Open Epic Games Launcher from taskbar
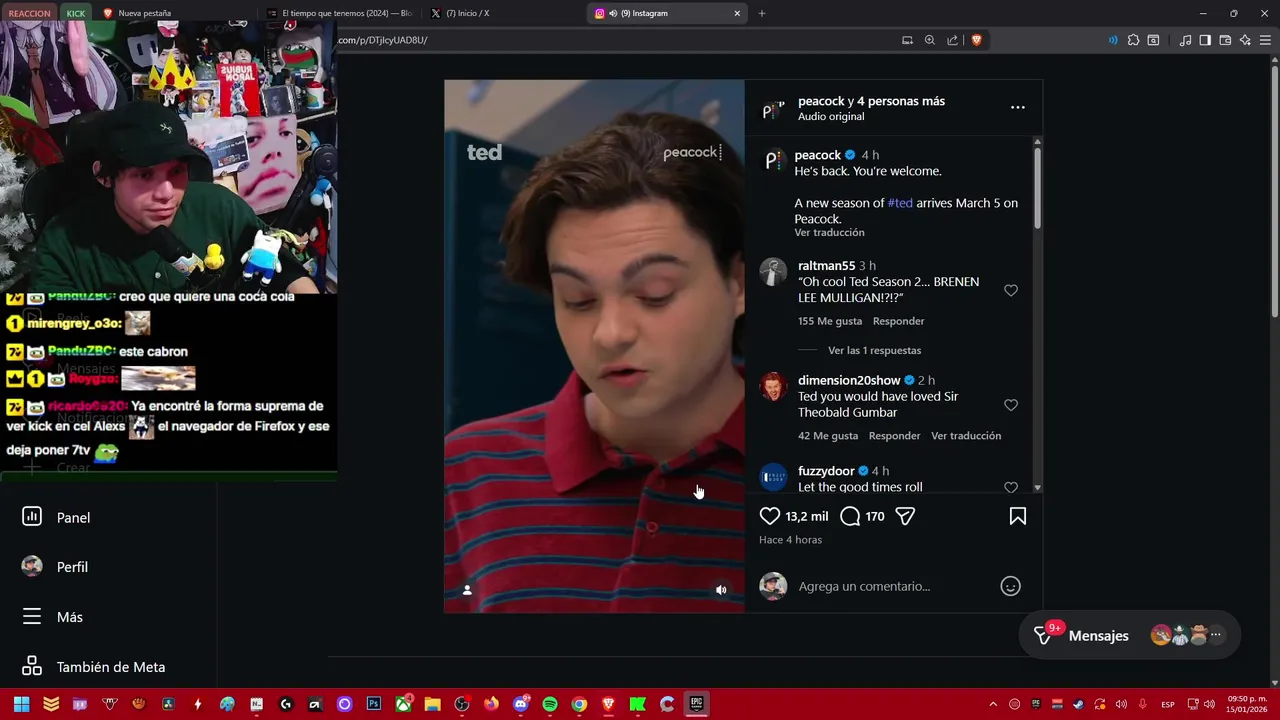The image size is (1280, 720). (x=696, y=704)
